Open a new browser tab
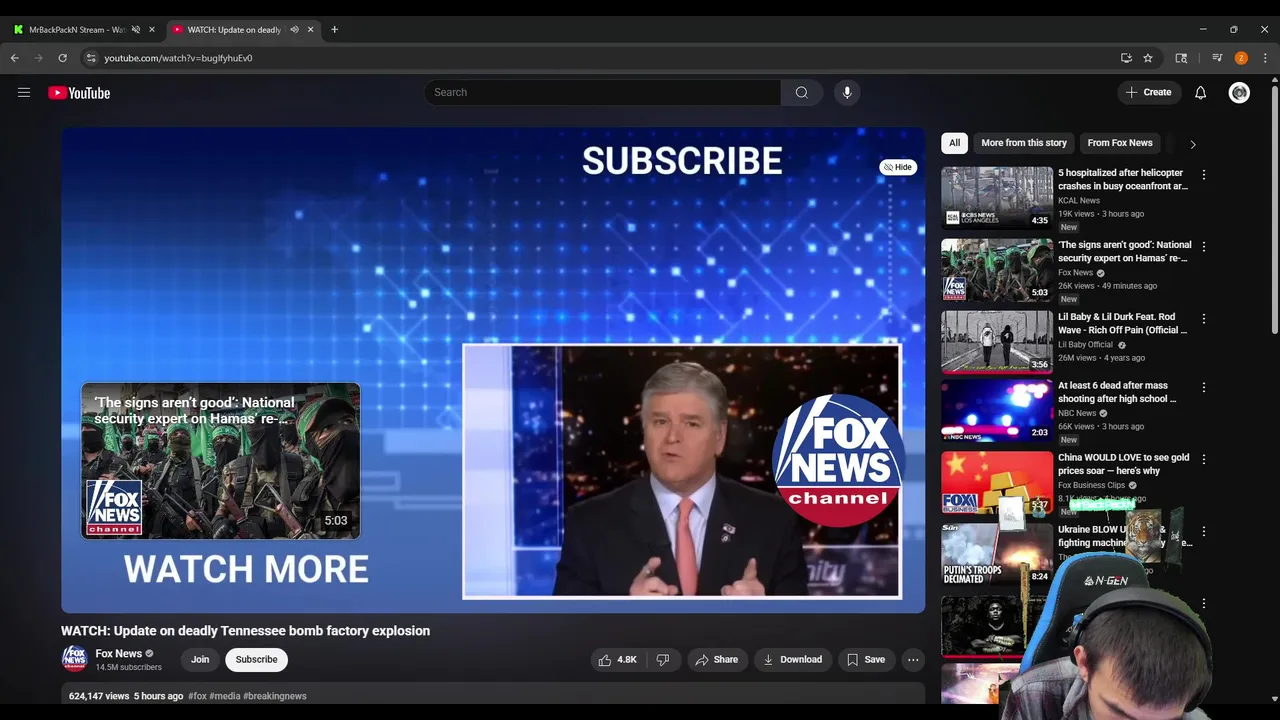The image size is (1280, 720). pos(334,30)
